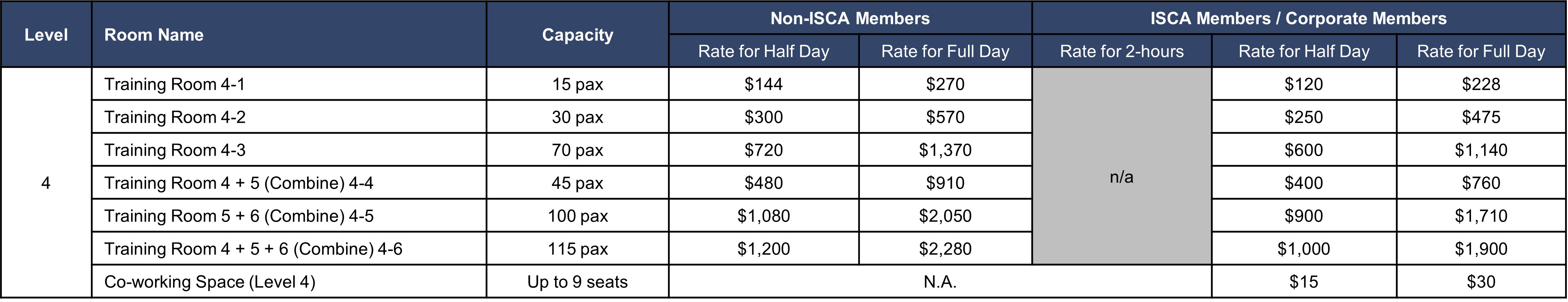Click the $1,000 member half day rate

[1304, 248]
